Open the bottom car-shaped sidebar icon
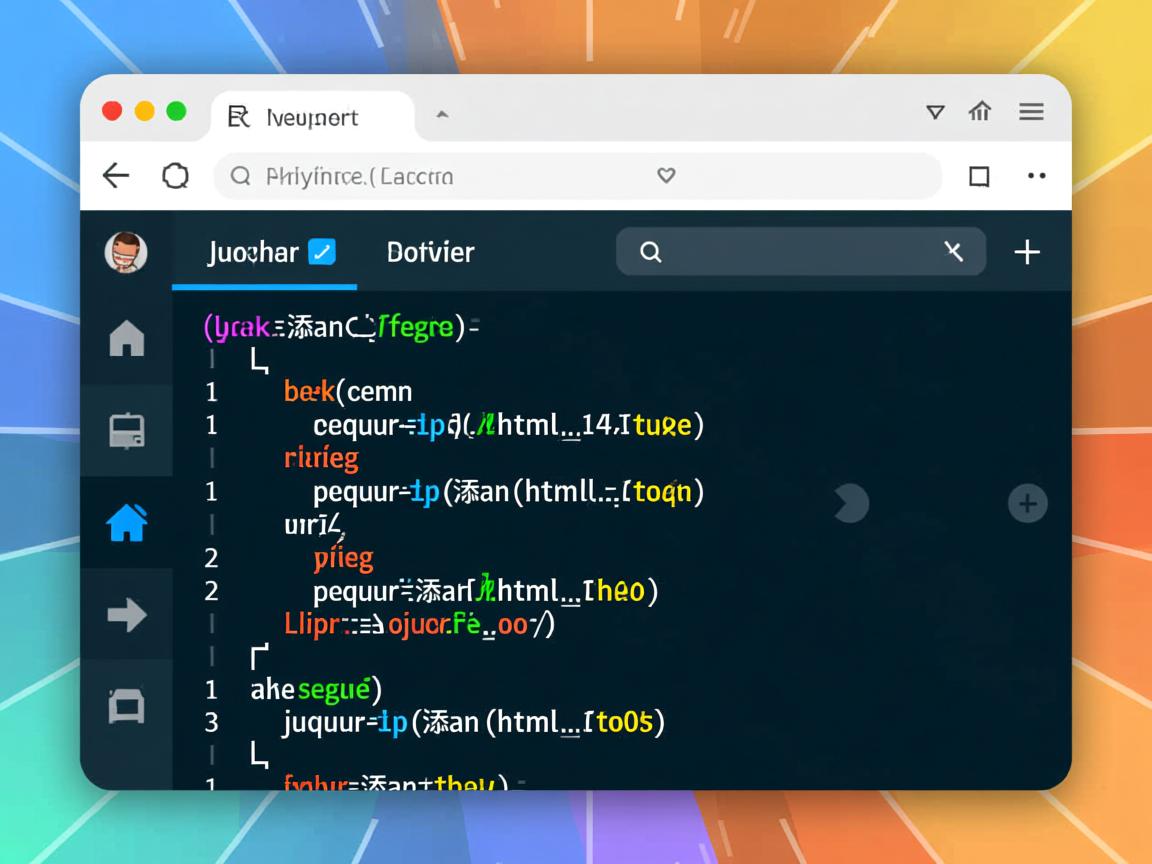This screenshot has height=864, width=1152. 126,706
